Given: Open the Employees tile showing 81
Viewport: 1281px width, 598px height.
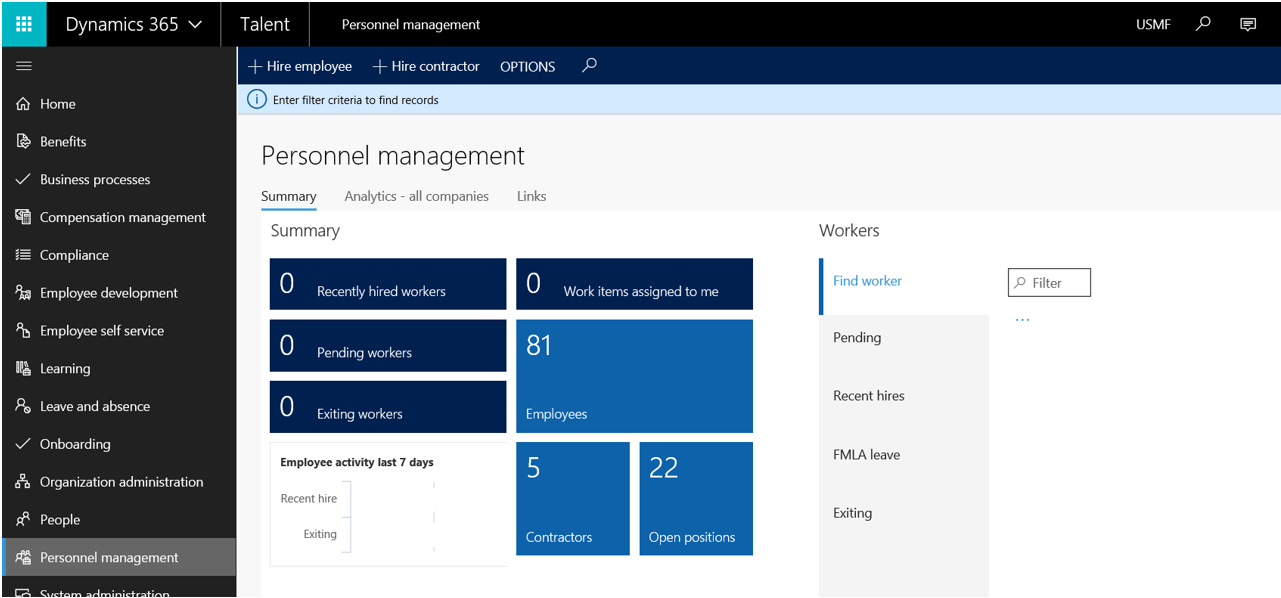Looking at the screenshot, I should (635, 376).
